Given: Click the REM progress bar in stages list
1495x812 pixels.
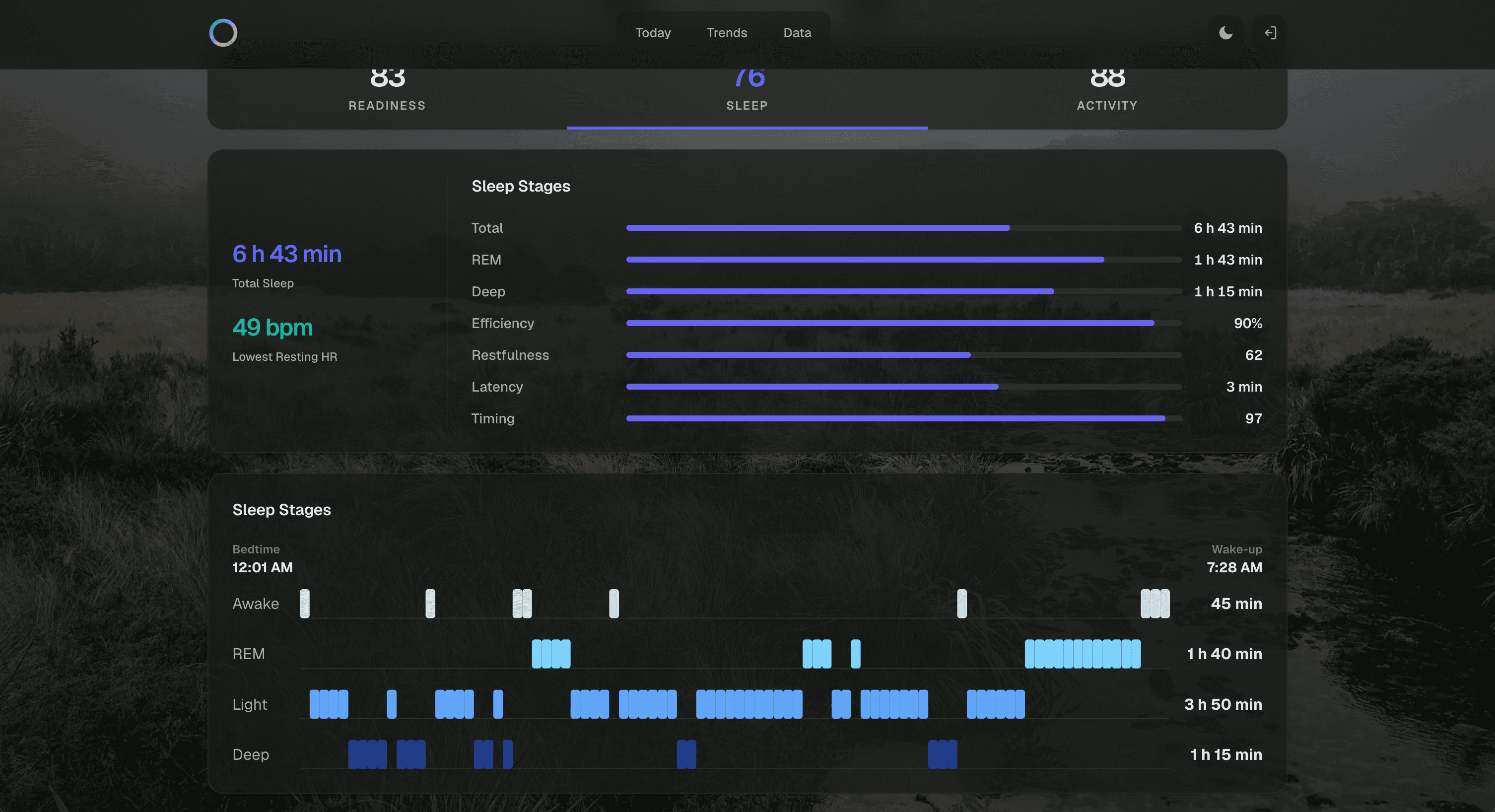Looking at the screenshot, I should (x=904, y=260).
